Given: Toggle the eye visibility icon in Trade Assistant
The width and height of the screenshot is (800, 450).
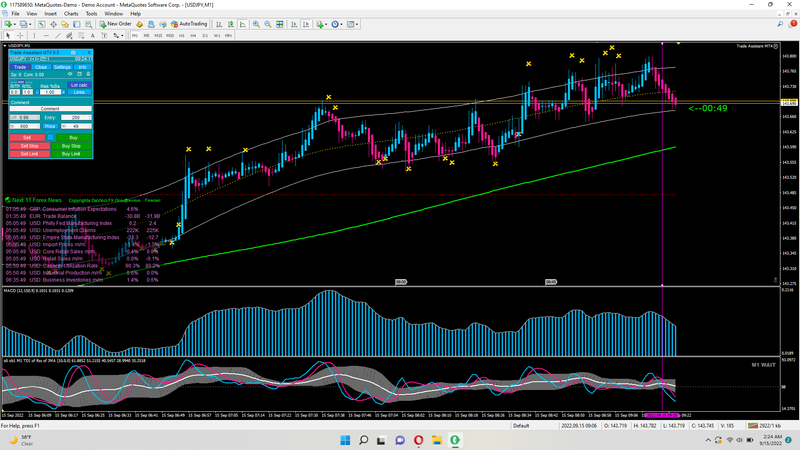Looking at the screenshot, I should coord(70,74).
